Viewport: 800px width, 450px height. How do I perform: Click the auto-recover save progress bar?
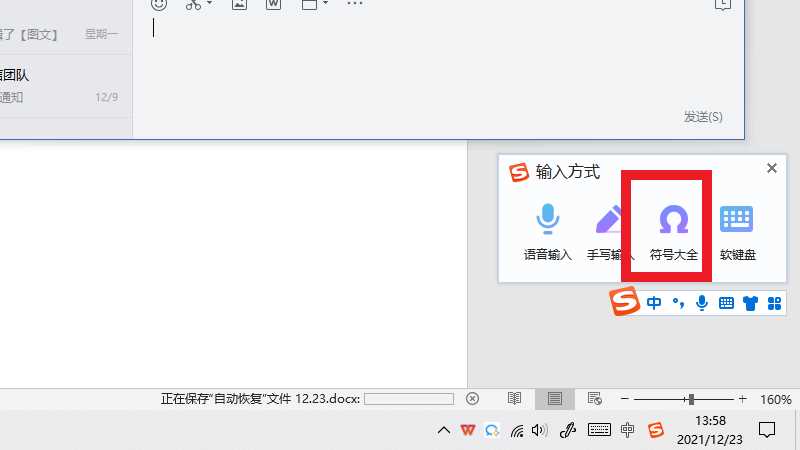(409, 398)
